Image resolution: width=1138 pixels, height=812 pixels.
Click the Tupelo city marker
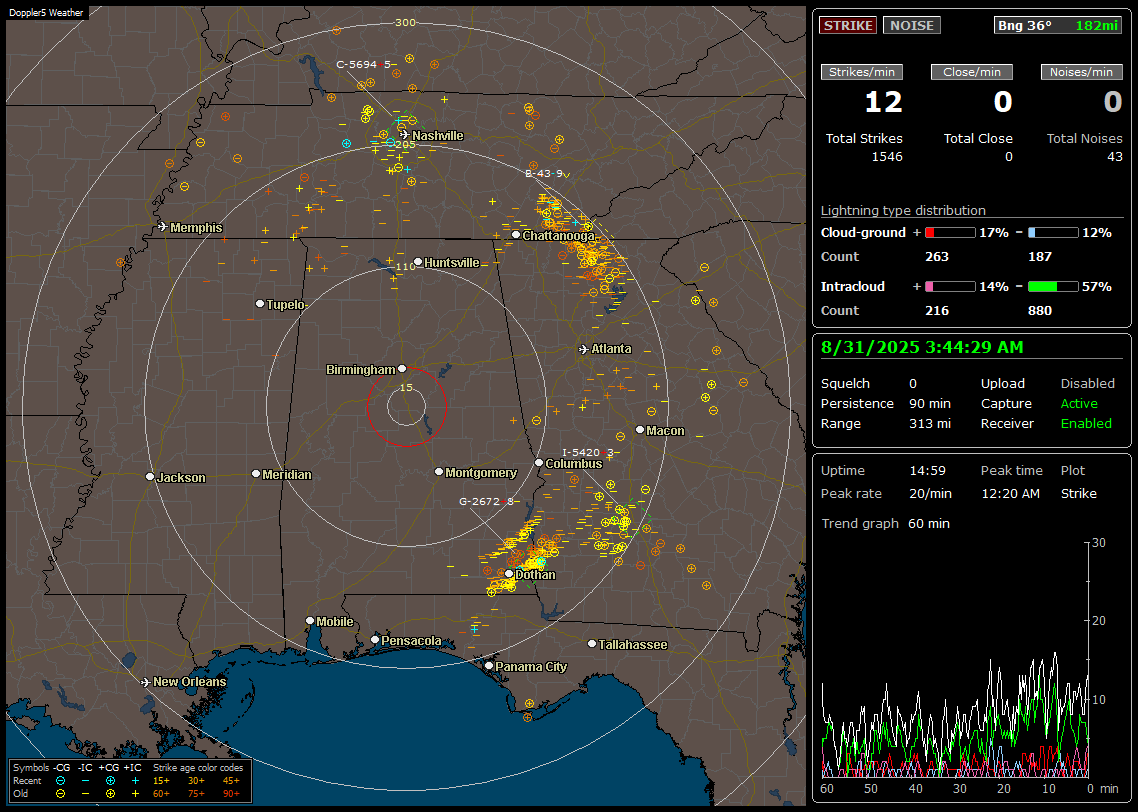point(260,303)
